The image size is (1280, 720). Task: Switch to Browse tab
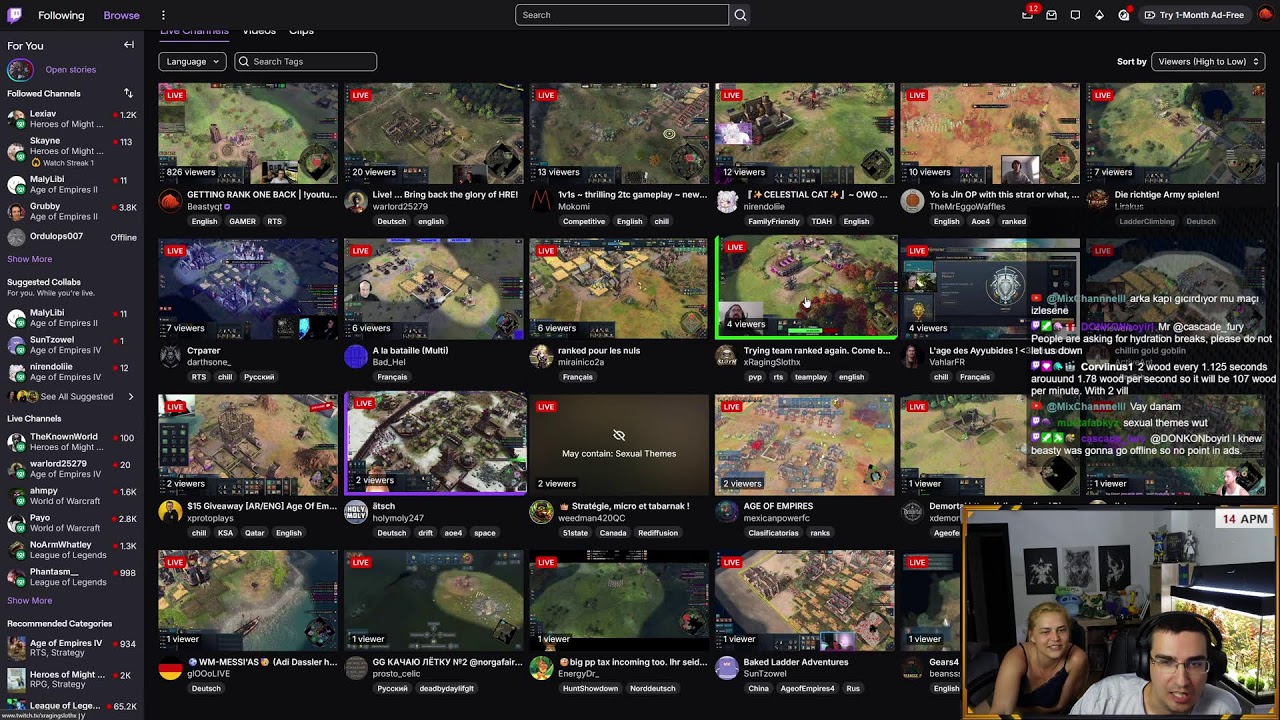coord(121,15)
